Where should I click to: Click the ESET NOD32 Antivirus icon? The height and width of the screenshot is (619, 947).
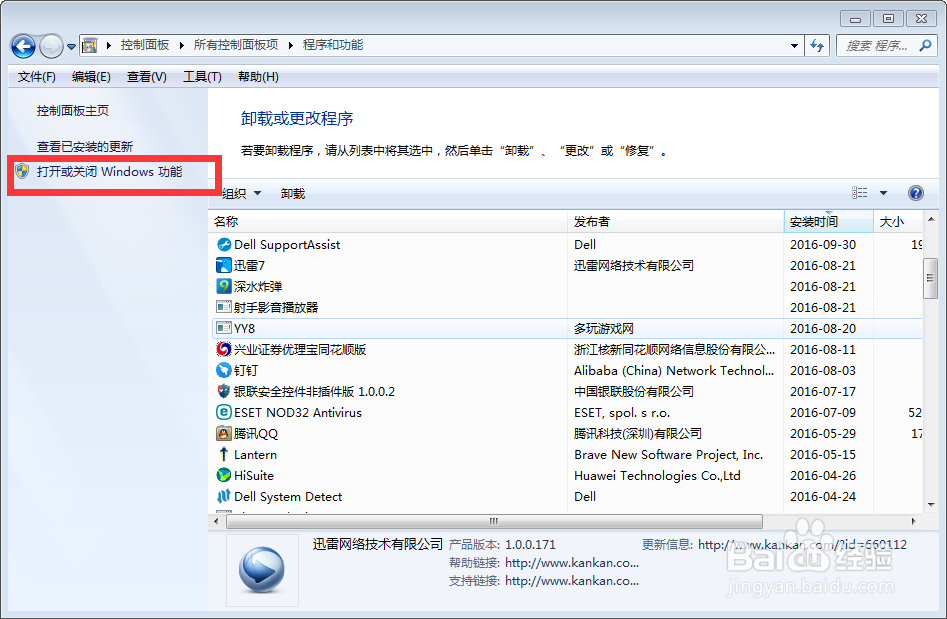(x=224, y=412)
